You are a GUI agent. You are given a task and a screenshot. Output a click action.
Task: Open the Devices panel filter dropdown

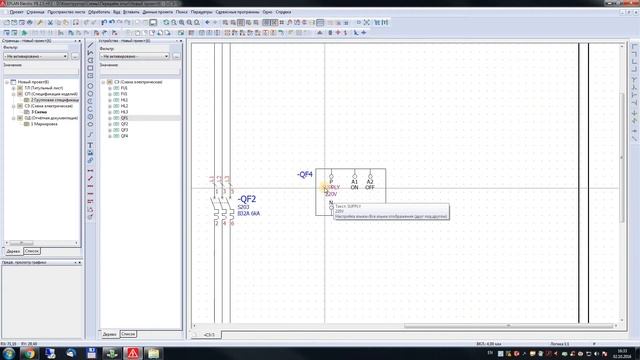134,56
